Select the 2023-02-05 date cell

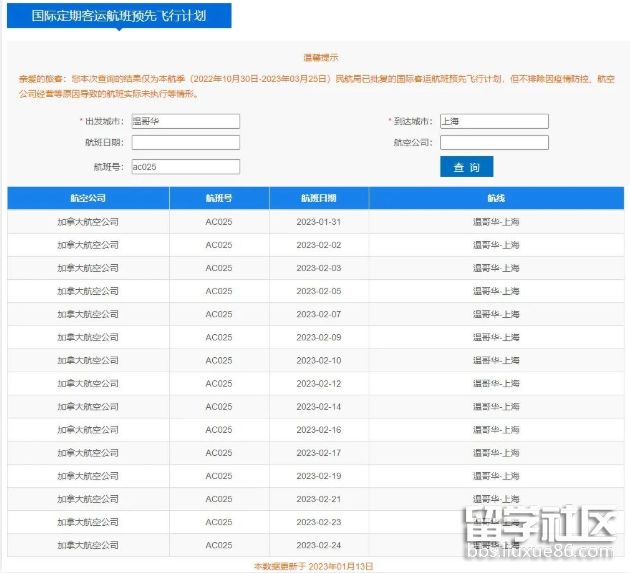coord(318,291)
